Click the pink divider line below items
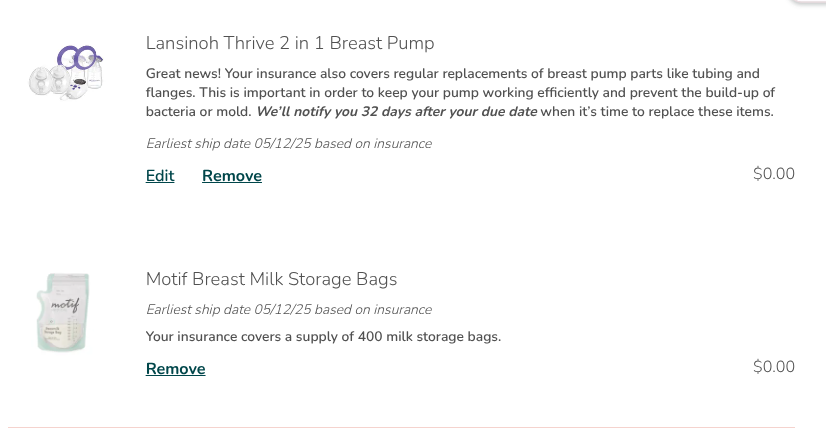The height and width of the screenshot is (430, 826). (x=401, y=427)
